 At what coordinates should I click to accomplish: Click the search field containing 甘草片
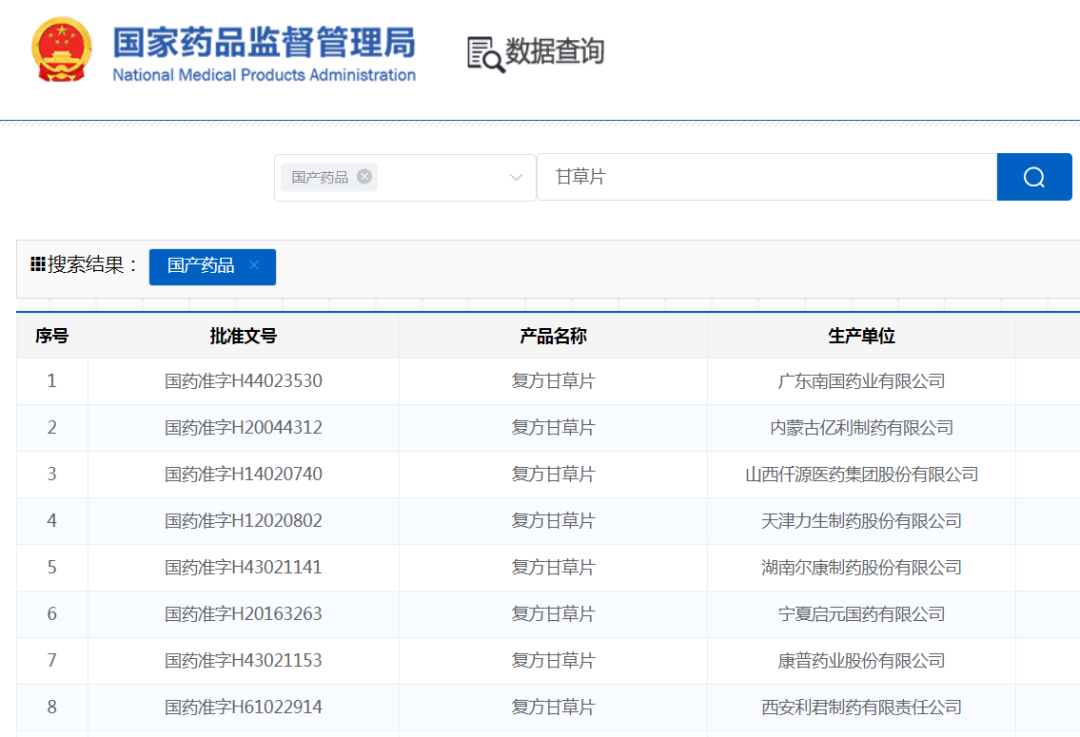pos(767,177)
